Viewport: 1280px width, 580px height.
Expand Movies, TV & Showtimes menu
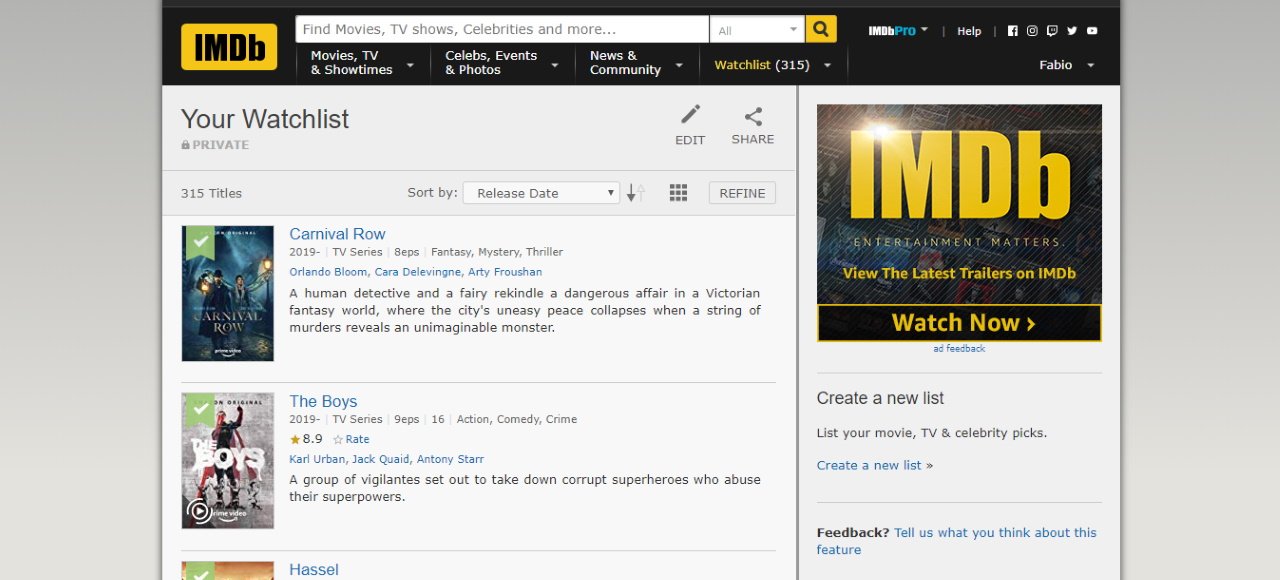(363, 63)
